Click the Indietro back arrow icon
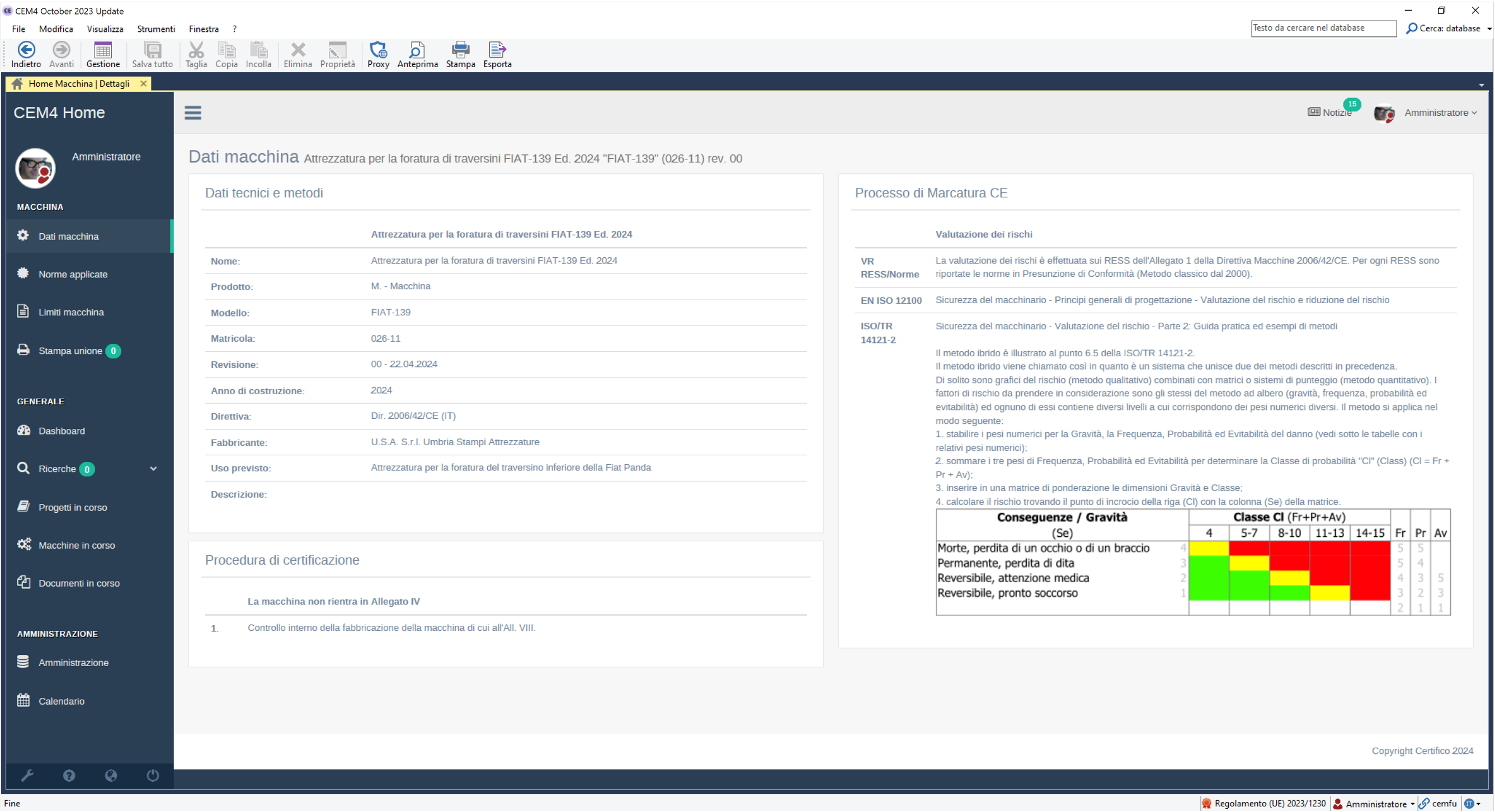The width and height of the screenshot is (1495, 812). tap(26, 50)
